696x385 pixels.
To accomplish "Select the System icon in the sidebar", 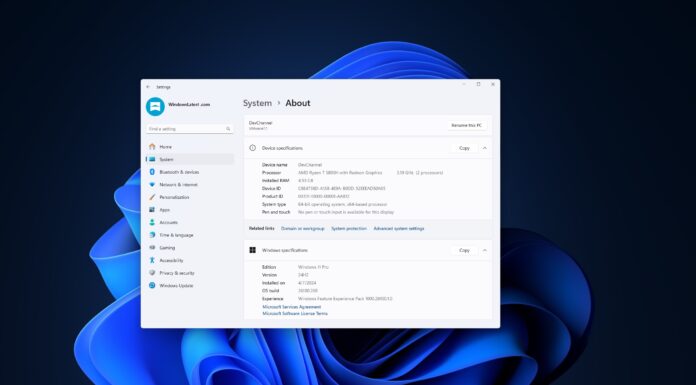I will tap(152, 159).
